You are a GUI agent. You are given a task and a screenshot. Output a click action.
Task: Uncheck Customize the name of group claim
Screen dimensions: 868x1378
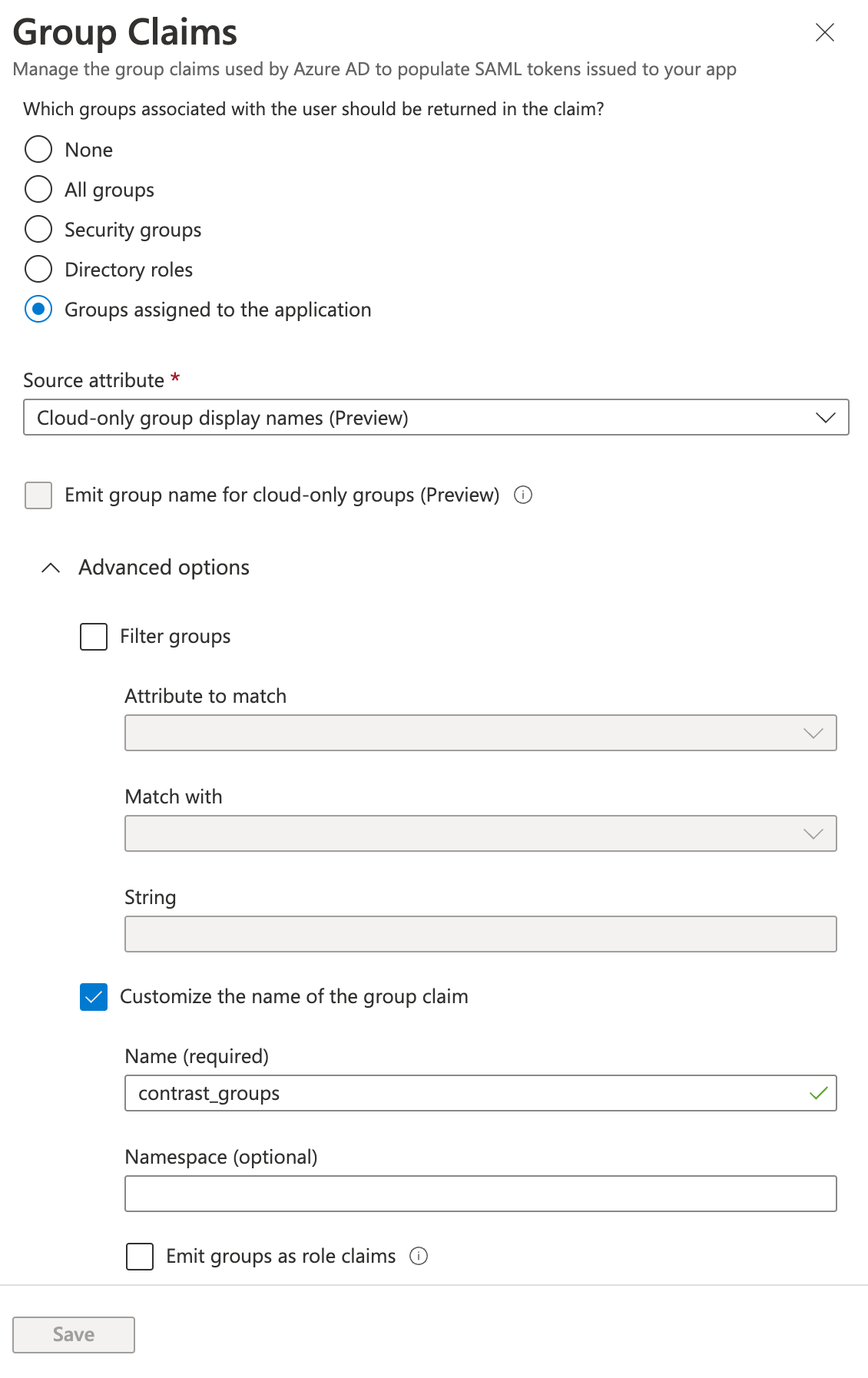(94, 997)
